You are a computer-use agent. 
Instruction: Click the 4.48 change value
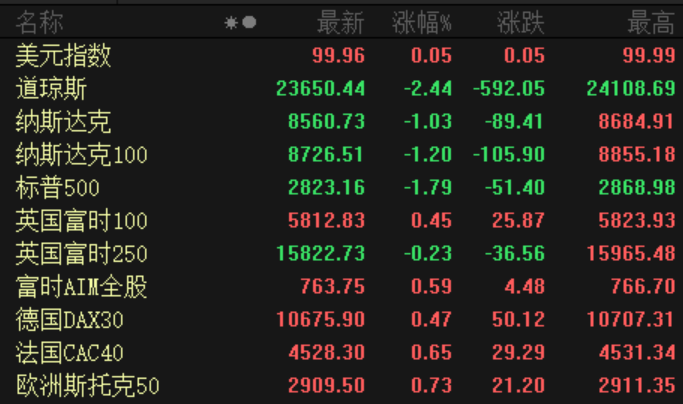524,287
